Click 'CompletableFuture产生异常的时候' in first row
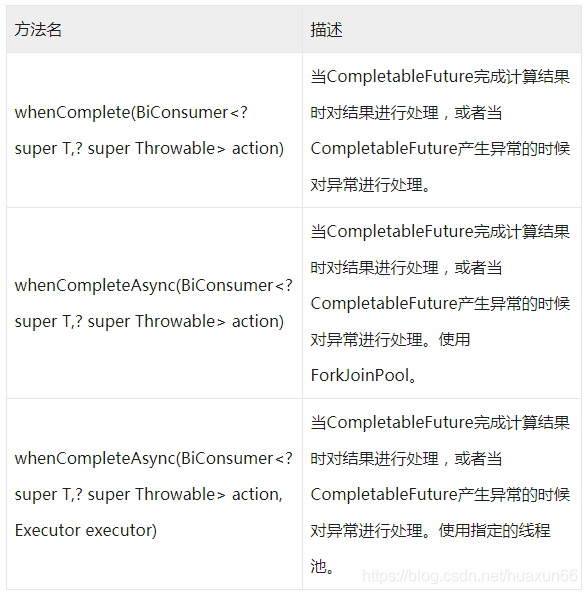Screen dimensions: 587x594 click(x=440, y=148)
